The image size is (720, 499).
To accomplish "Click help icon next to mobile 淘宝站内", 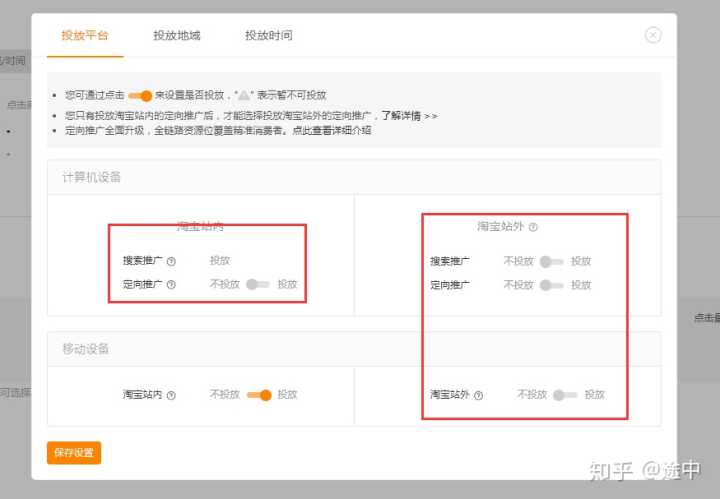I will point(171,396).
